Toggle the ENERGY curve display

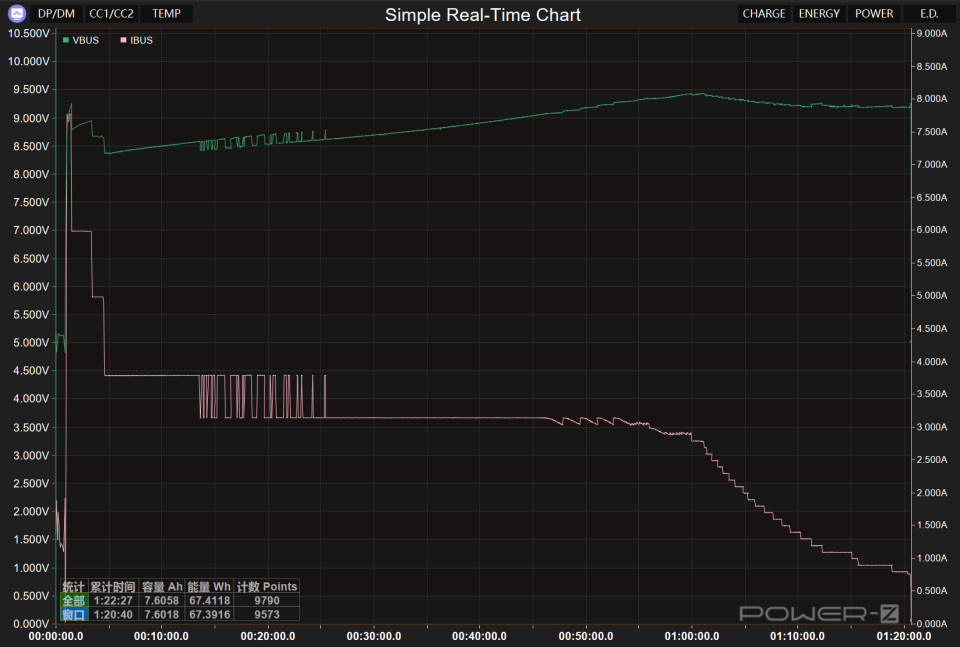(819, 13)
